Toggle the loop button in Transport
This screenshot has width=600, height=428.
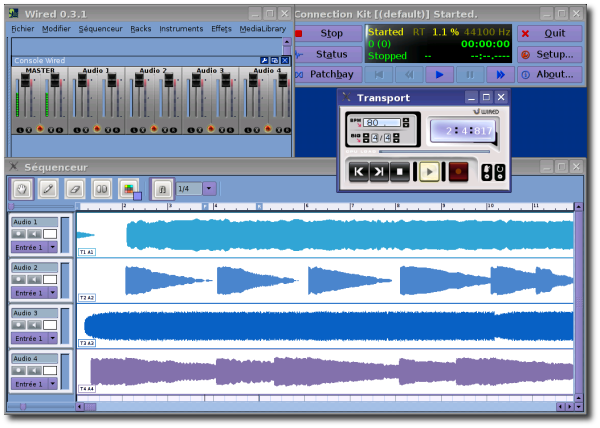click(x=500, y=172)
